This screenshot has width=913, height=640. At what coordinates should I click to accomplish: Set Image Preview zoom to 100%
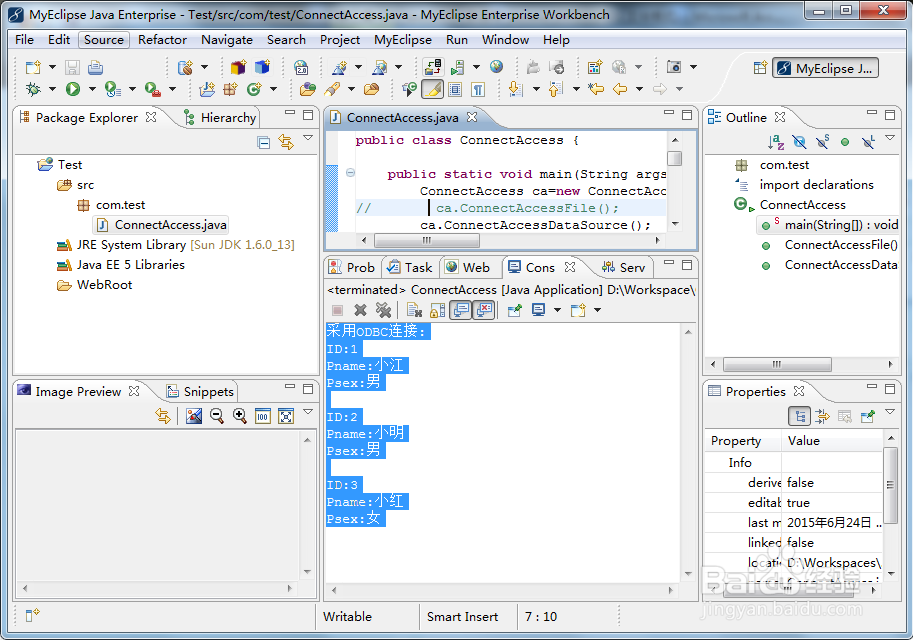pos(262,416)
